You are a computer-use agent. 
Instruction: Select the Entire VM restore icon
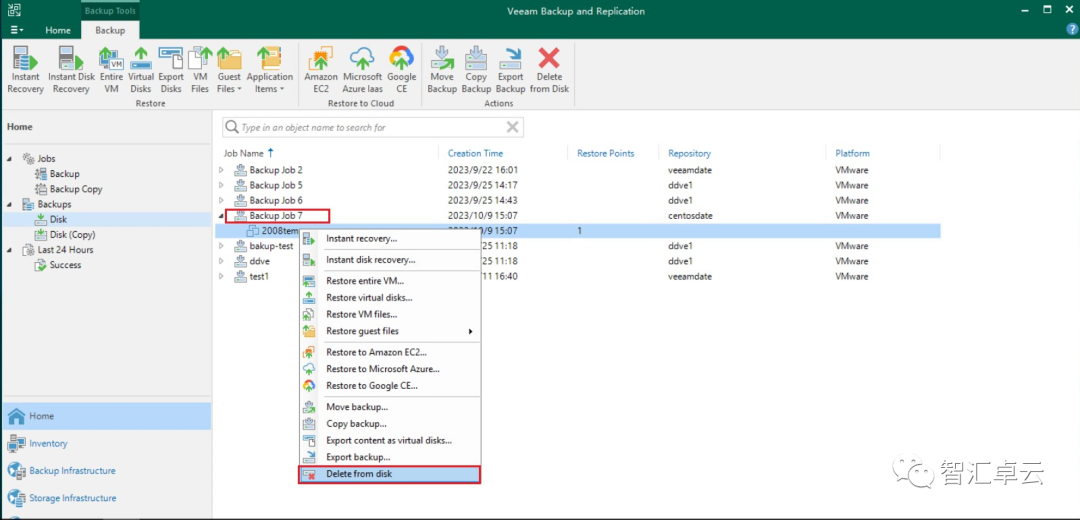[111, 70]
